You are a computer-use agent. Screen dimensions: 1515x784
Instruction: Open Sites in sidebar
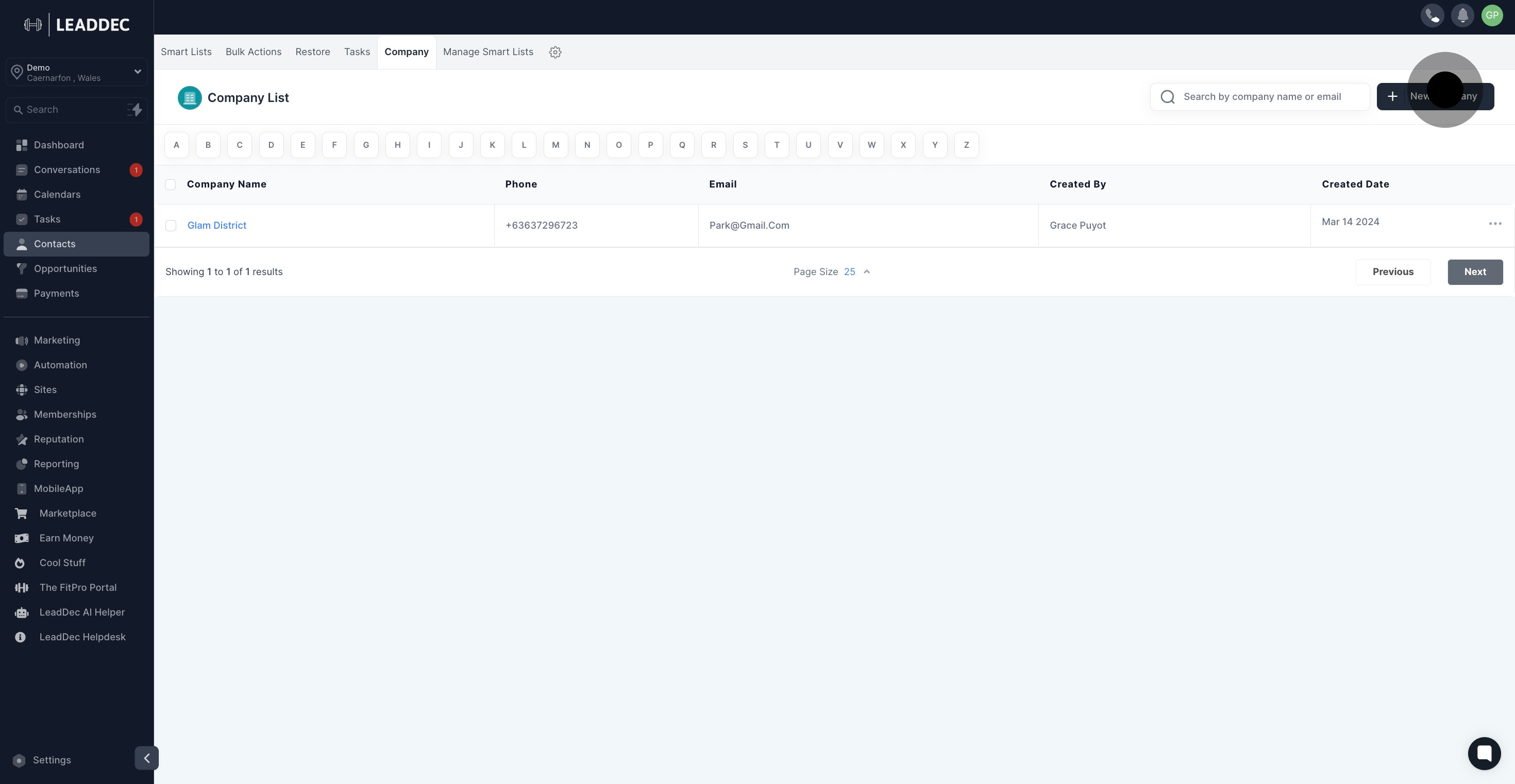(x=76, y=389)
